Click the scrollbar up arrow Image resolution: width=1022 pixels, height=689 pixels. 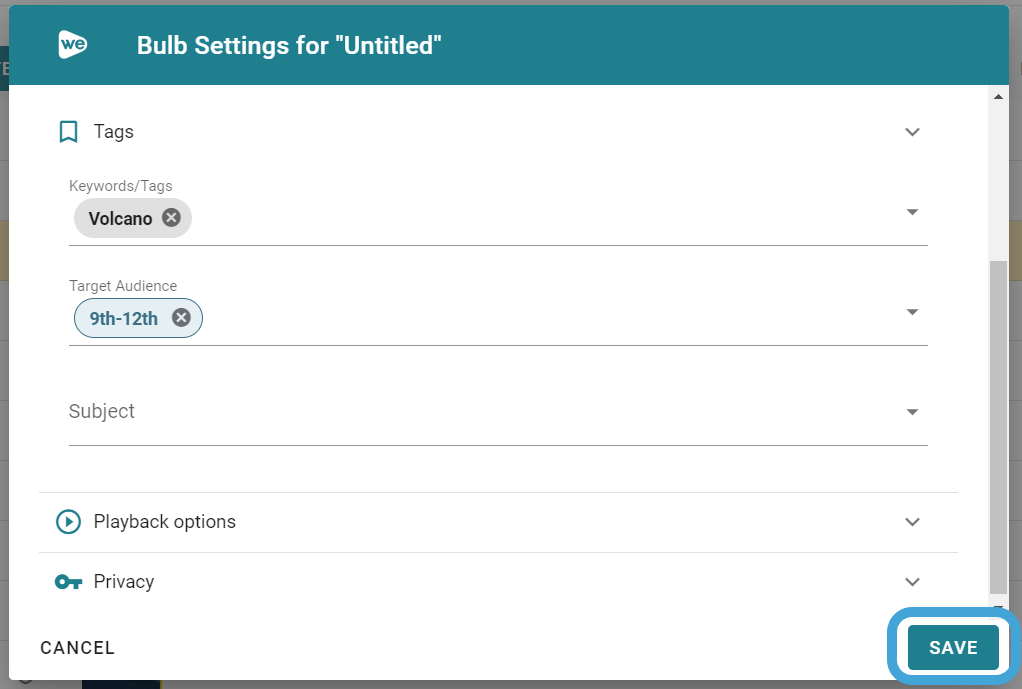(x=998, y=96)
